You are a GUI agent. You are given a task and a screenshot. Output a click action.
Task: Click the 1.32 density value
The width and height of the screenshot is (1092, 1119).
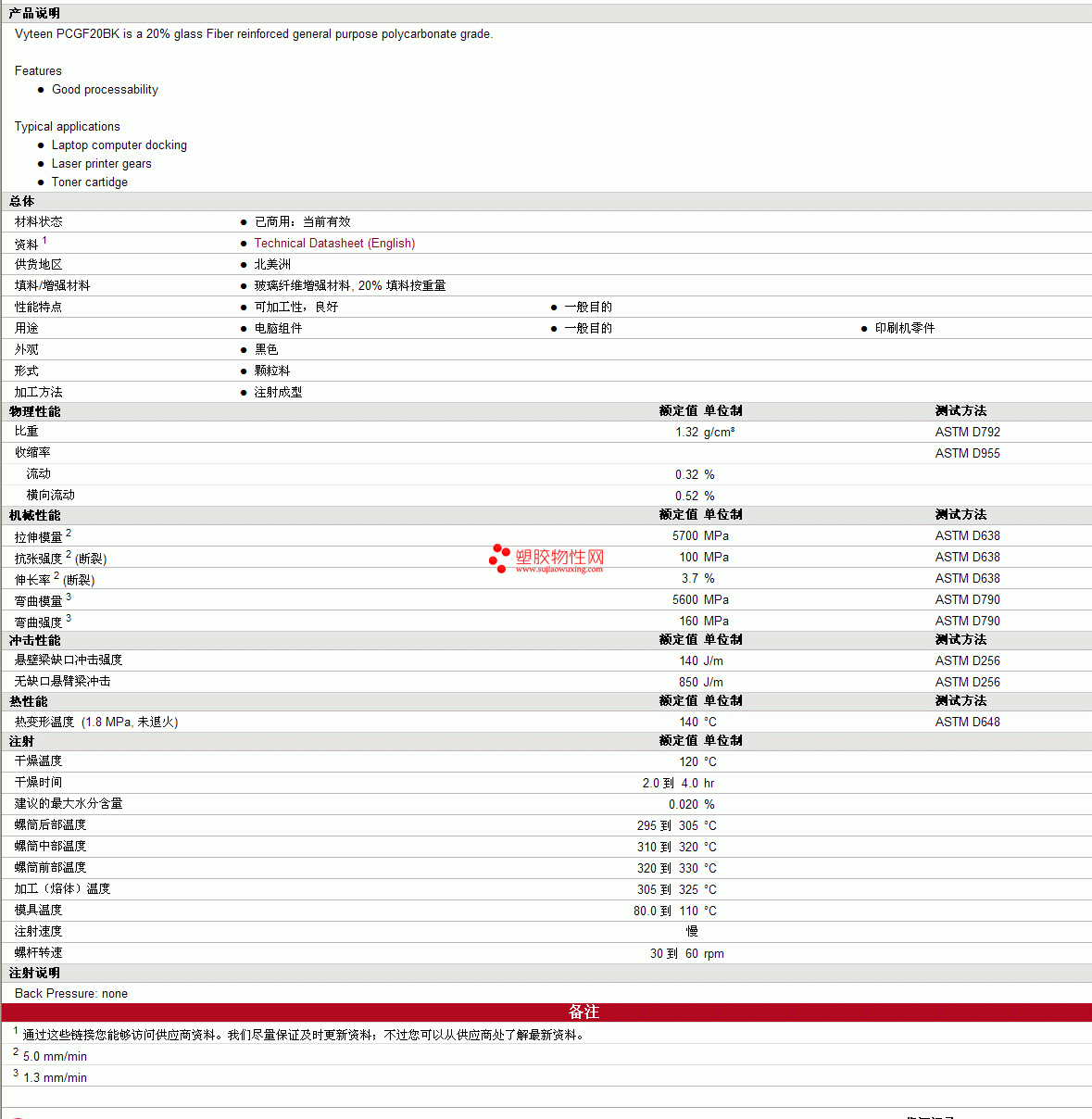tap(687, 432)
